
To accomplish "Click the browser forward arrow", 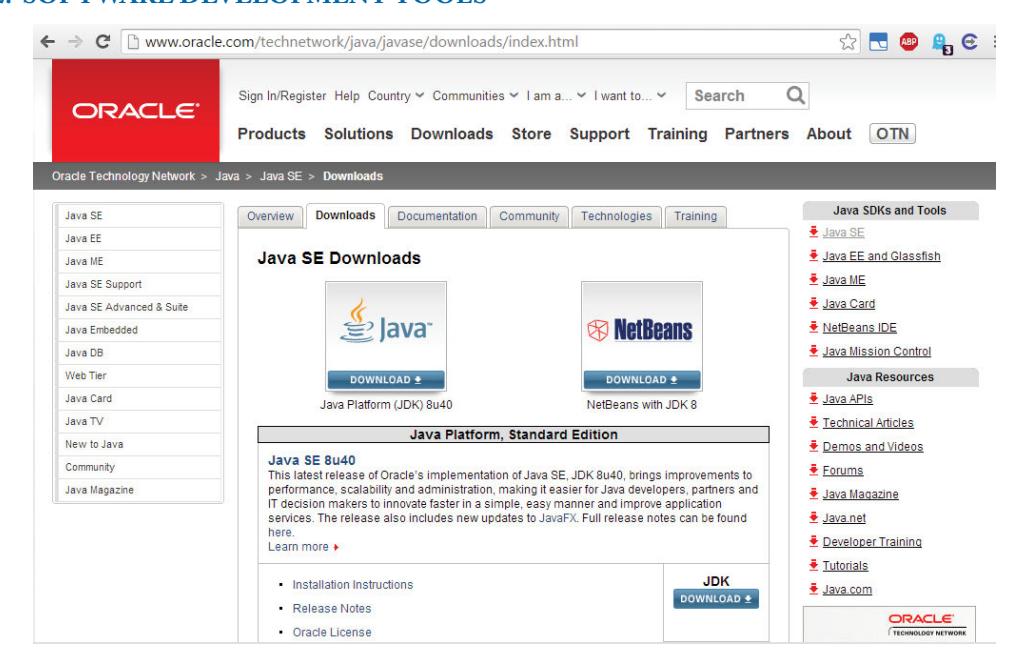I will click(76, 42).
